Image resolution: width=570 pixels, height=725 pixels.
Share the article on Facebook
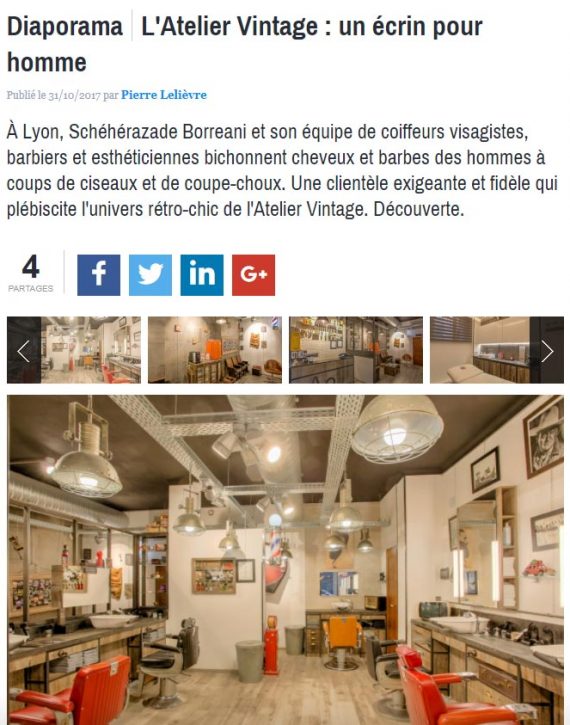point(98,275)
